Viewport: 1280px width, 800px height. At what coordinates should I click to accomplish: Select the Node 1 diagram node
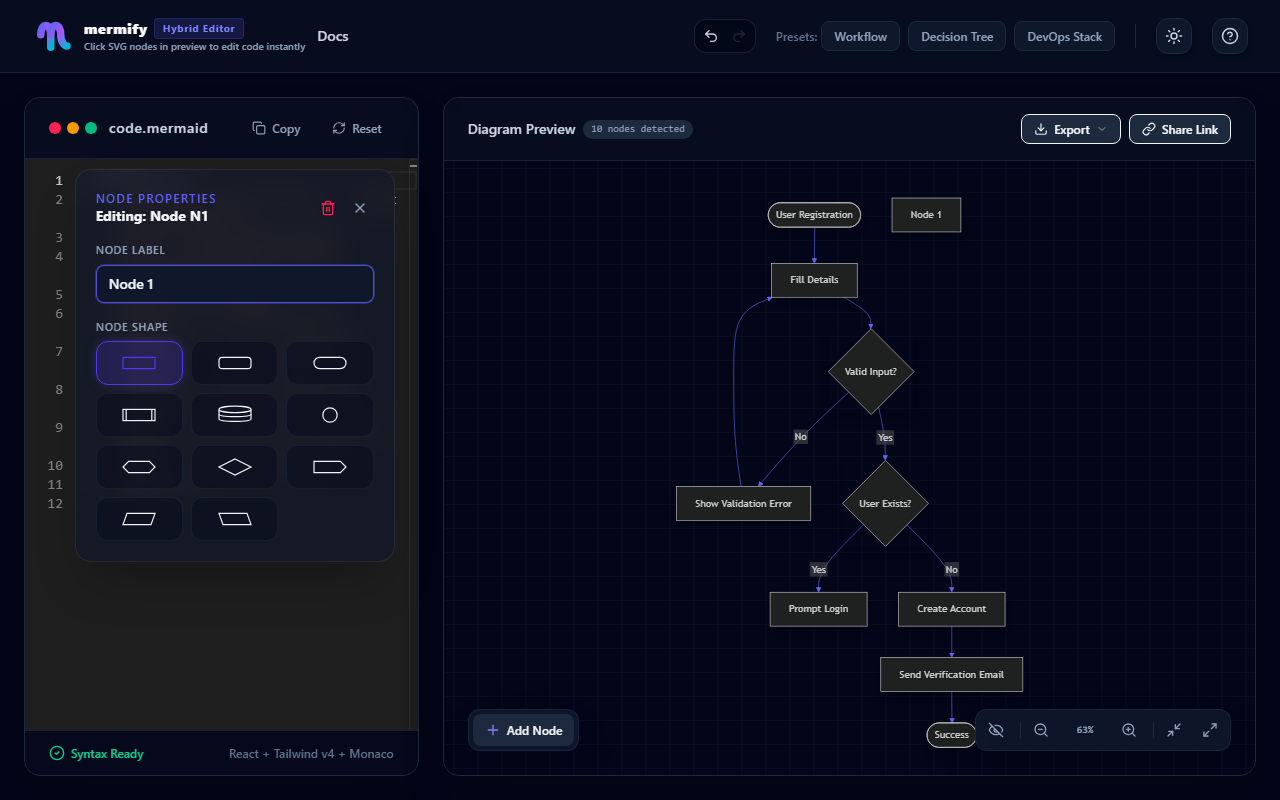coord(926,214)
